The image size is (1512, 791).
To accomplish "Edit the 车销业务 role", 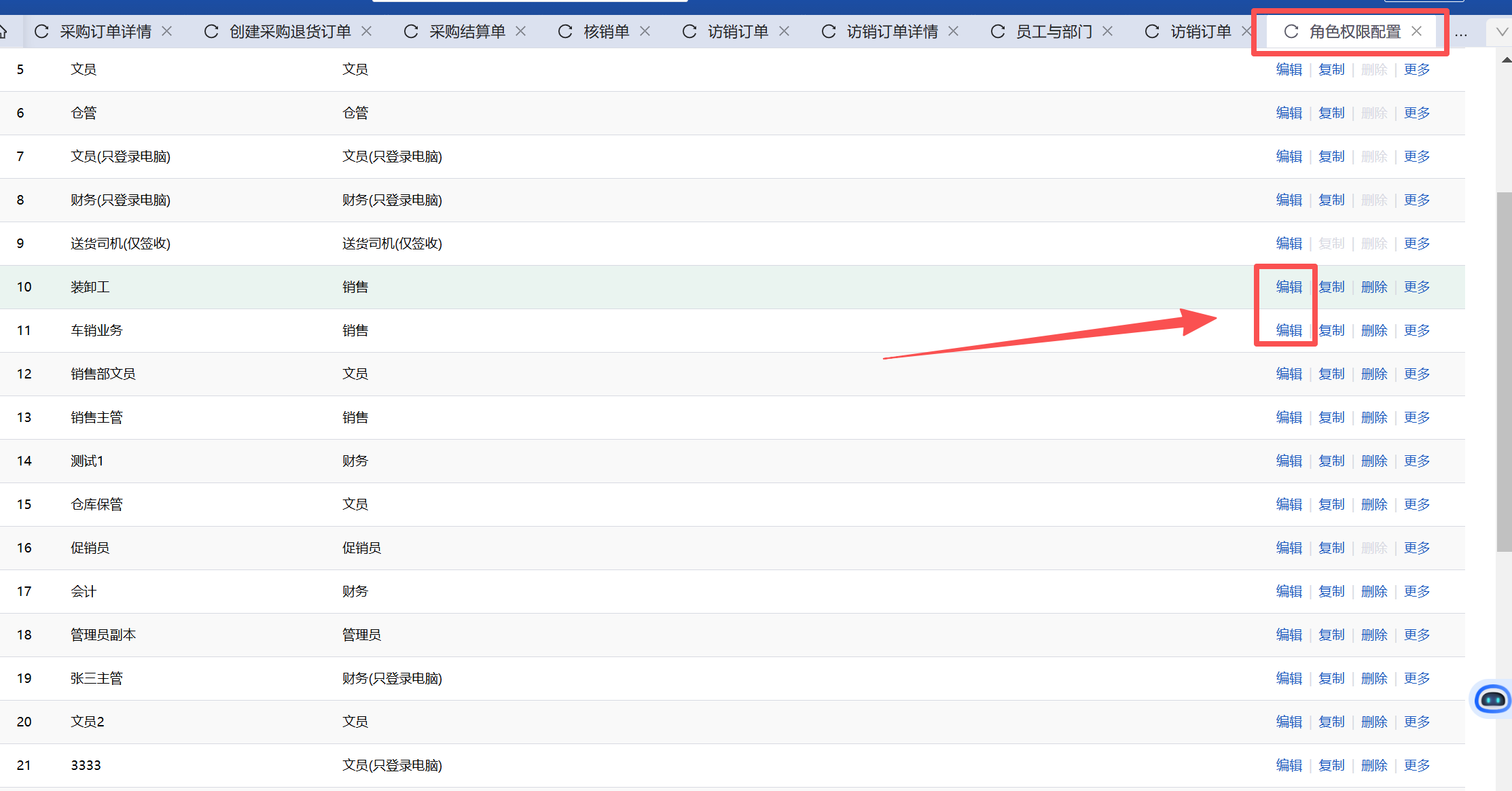I will 1289,330.
